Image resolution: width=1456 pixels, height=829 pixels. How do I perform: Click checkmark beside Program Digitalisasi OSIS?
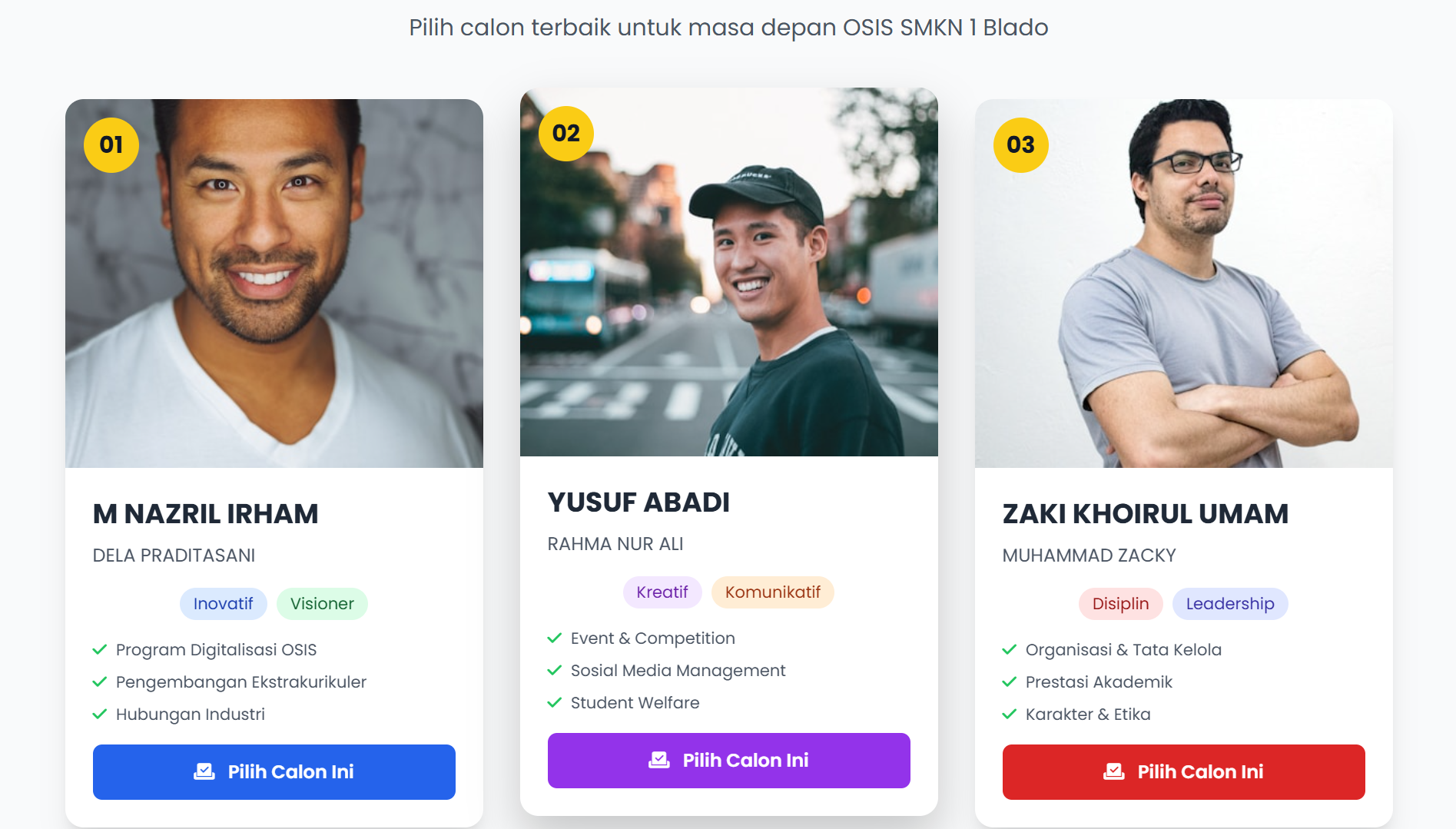coord(100,650)
